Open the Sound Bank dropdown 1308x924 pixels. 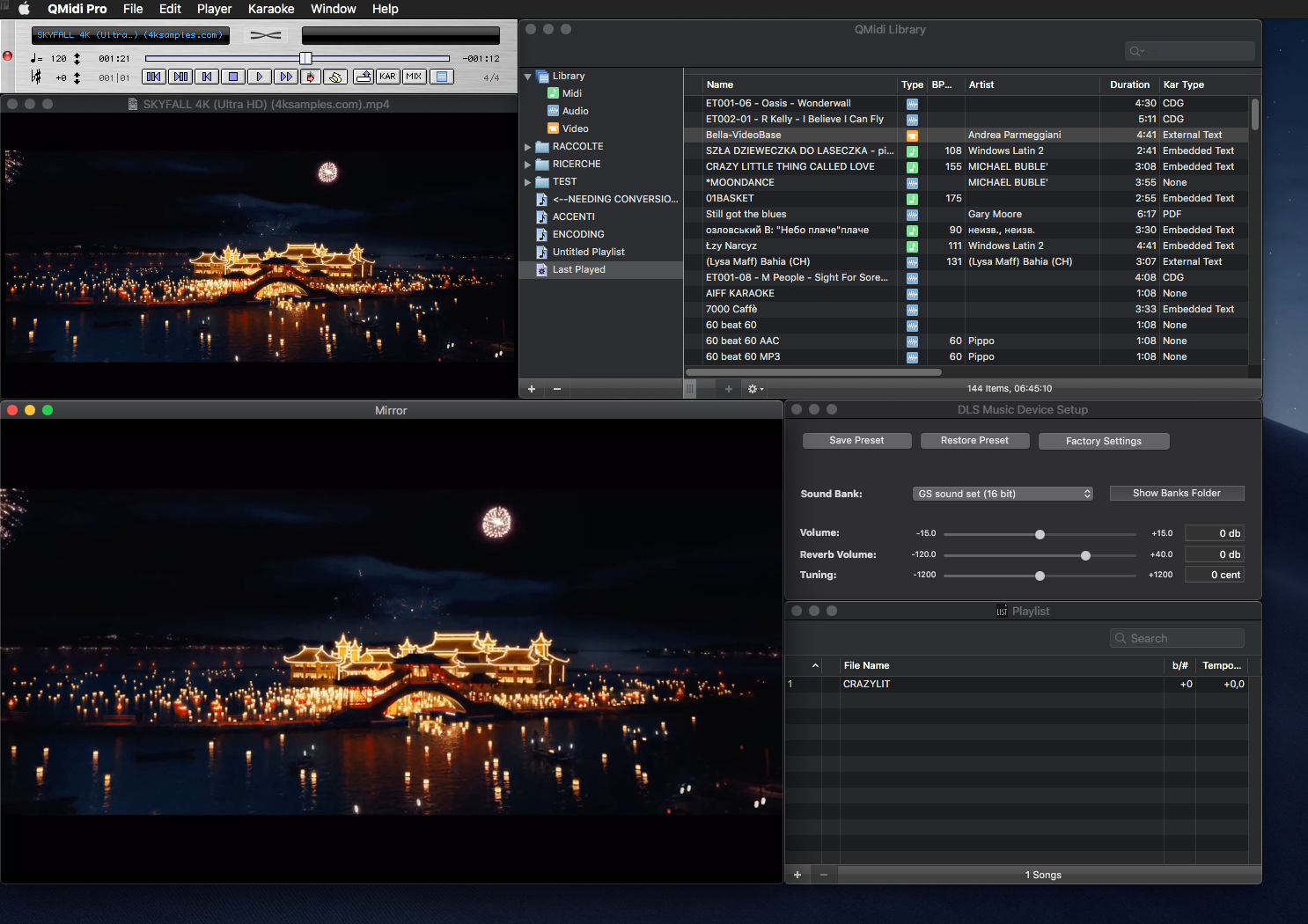(1003, 494)
